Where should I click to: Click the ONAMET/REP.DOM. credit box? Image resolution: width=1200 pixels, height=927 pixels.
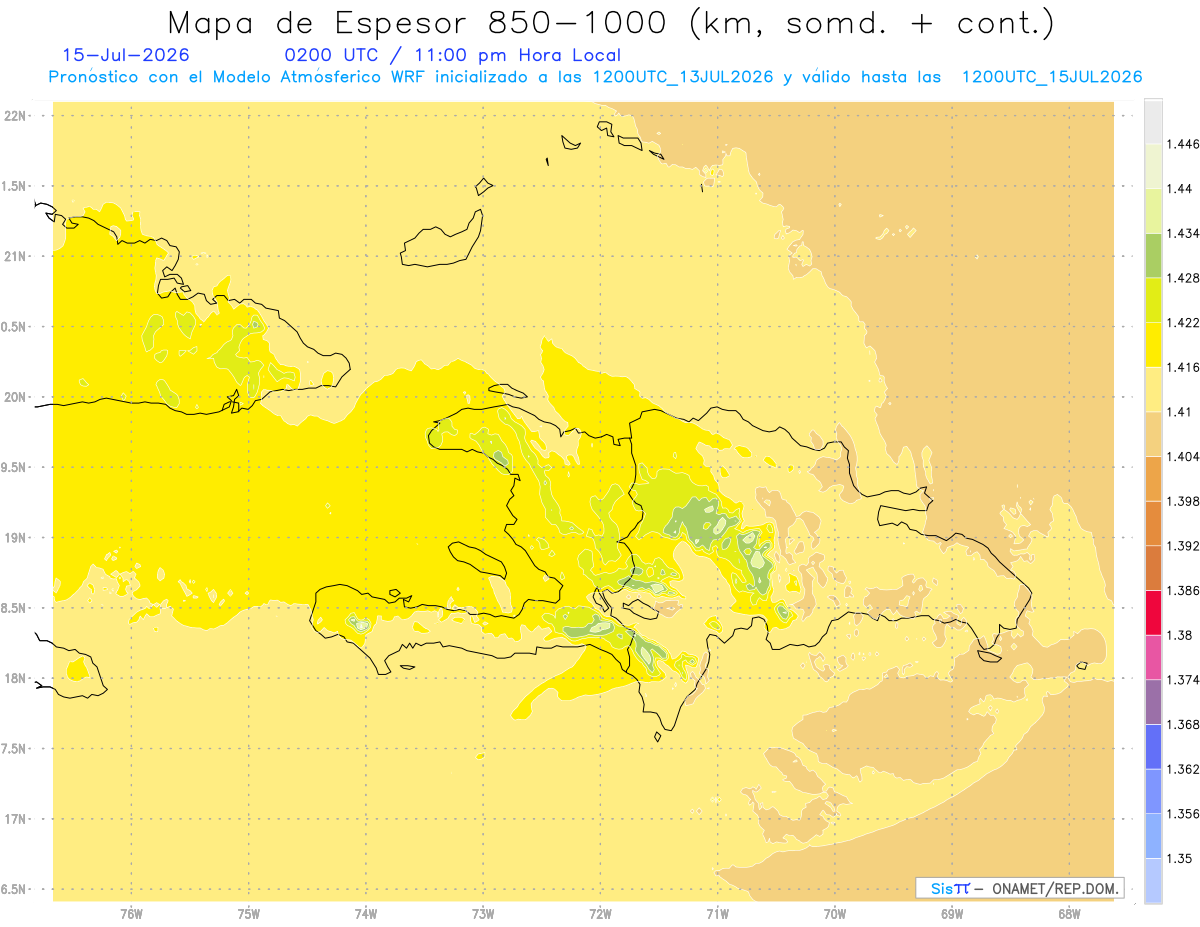click(x=1020, y=888)
